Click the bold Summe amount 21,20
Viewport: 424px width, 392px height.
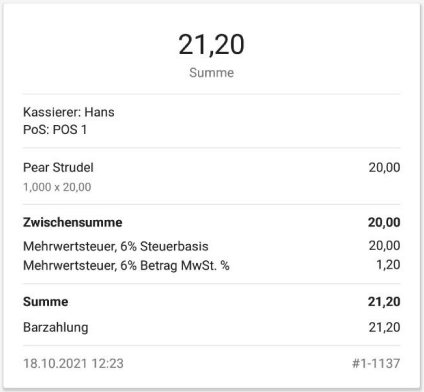[384, 302]
